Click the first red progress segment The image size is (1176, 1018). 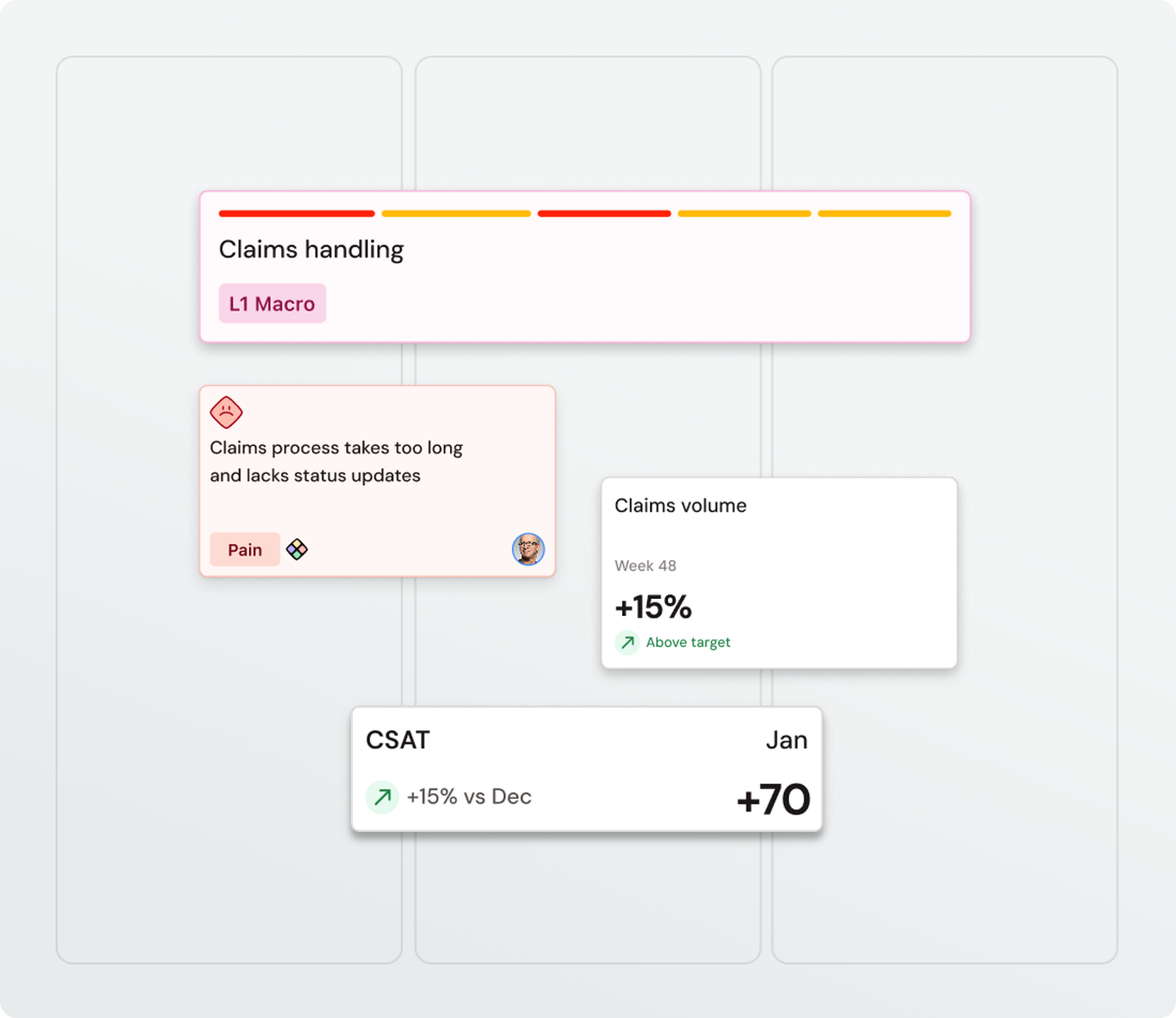pos(296,214)
